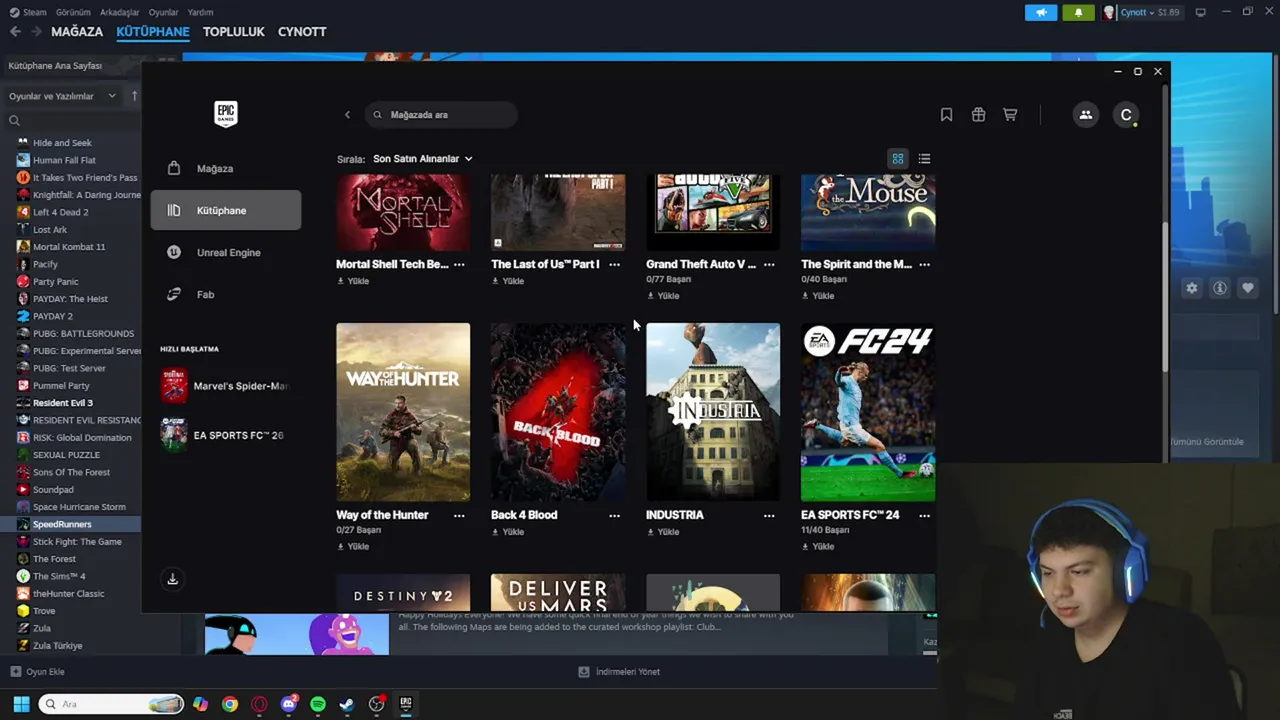Install Way of the Hunter via Yükle
Screen dimensions: 1280x720
click(x=353, y=547)
